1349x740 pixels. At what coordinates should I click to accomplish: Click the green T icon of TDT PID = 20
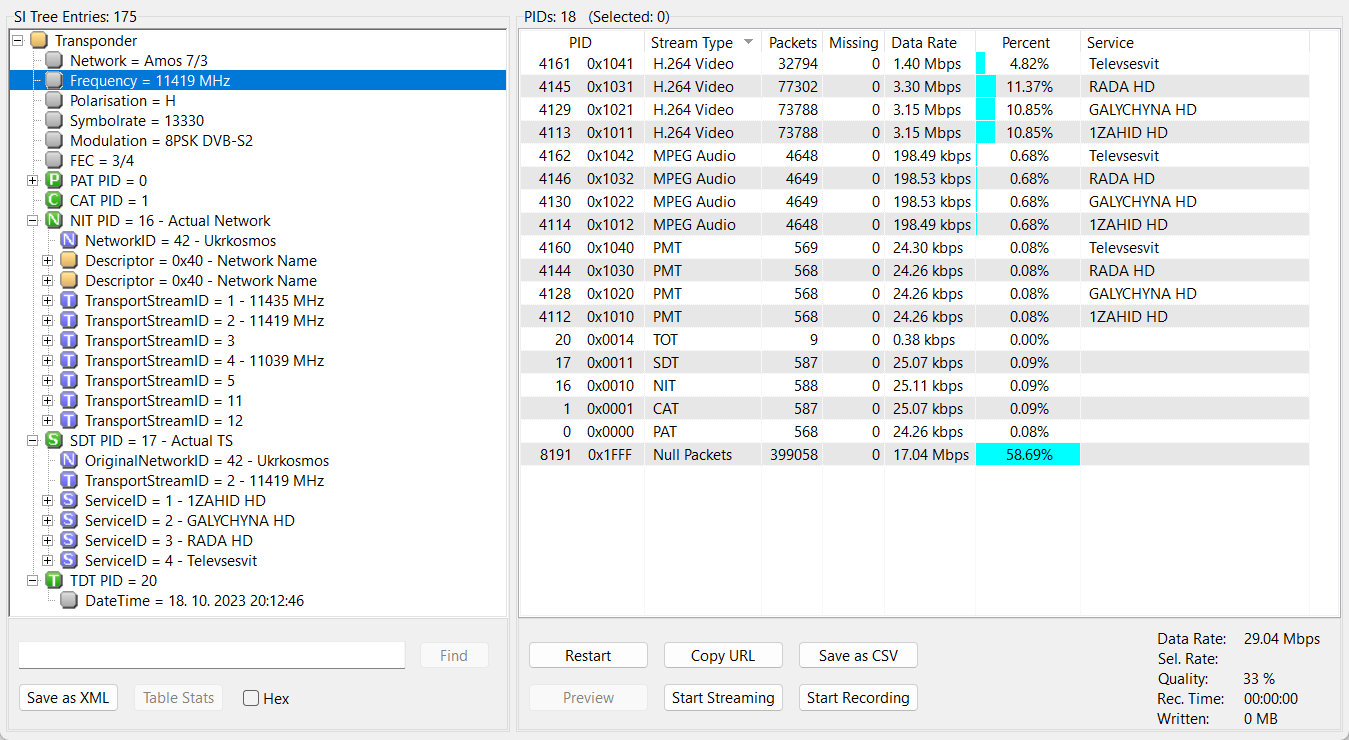pos(54,581)
